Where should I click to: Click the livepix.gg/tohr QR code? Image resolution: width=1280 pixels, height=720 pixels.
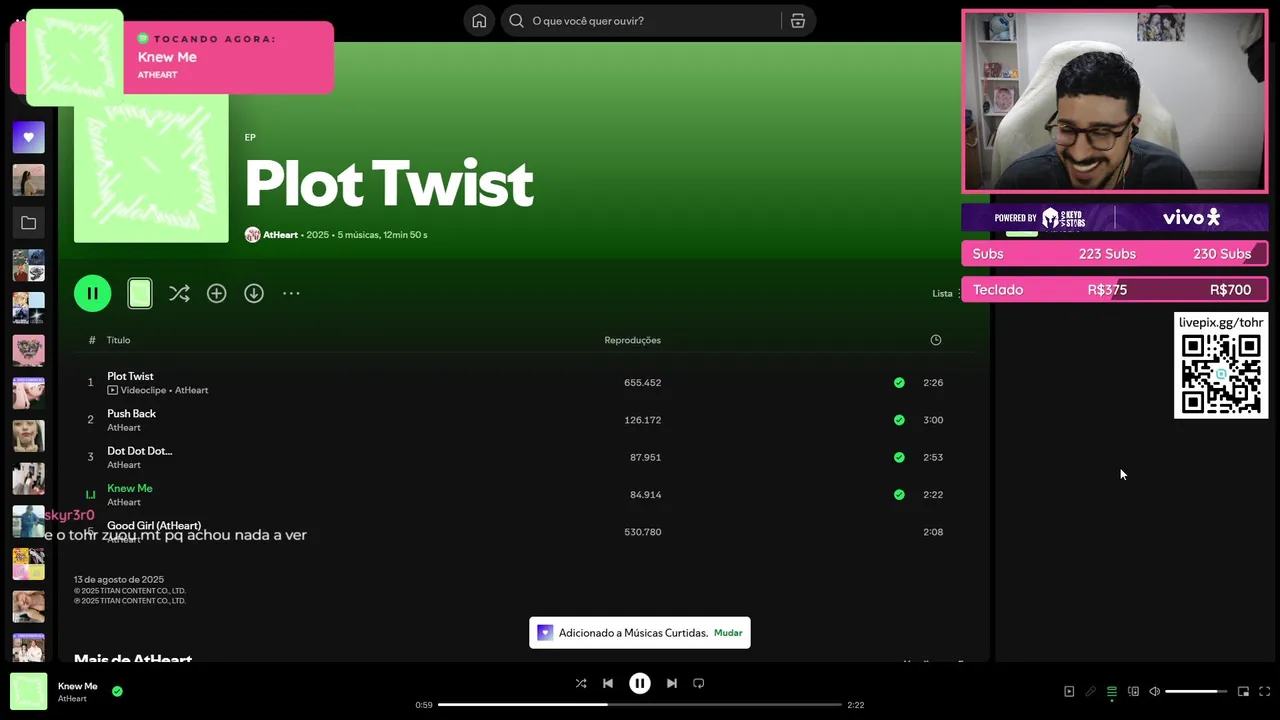[x=1221, y=374]
